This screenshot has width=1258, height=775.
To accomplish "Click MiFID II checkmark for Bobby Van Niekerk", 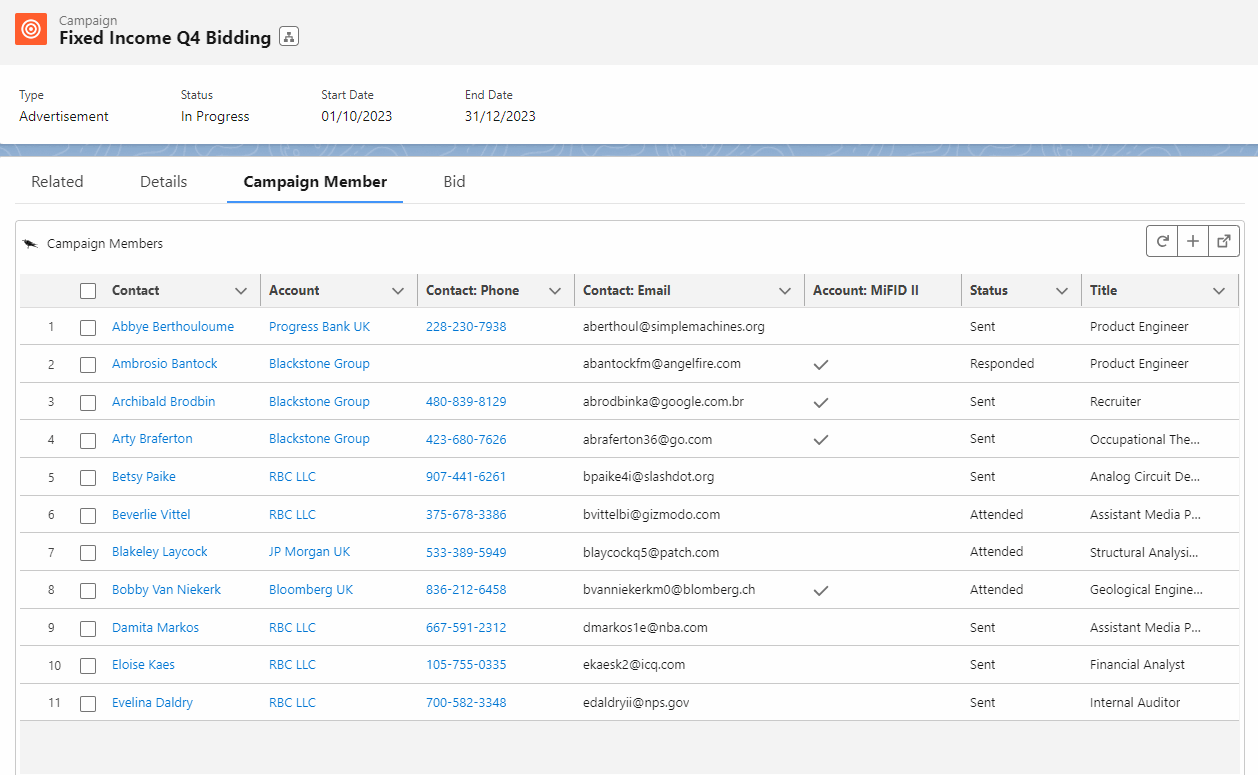I will tap(821, 590).
